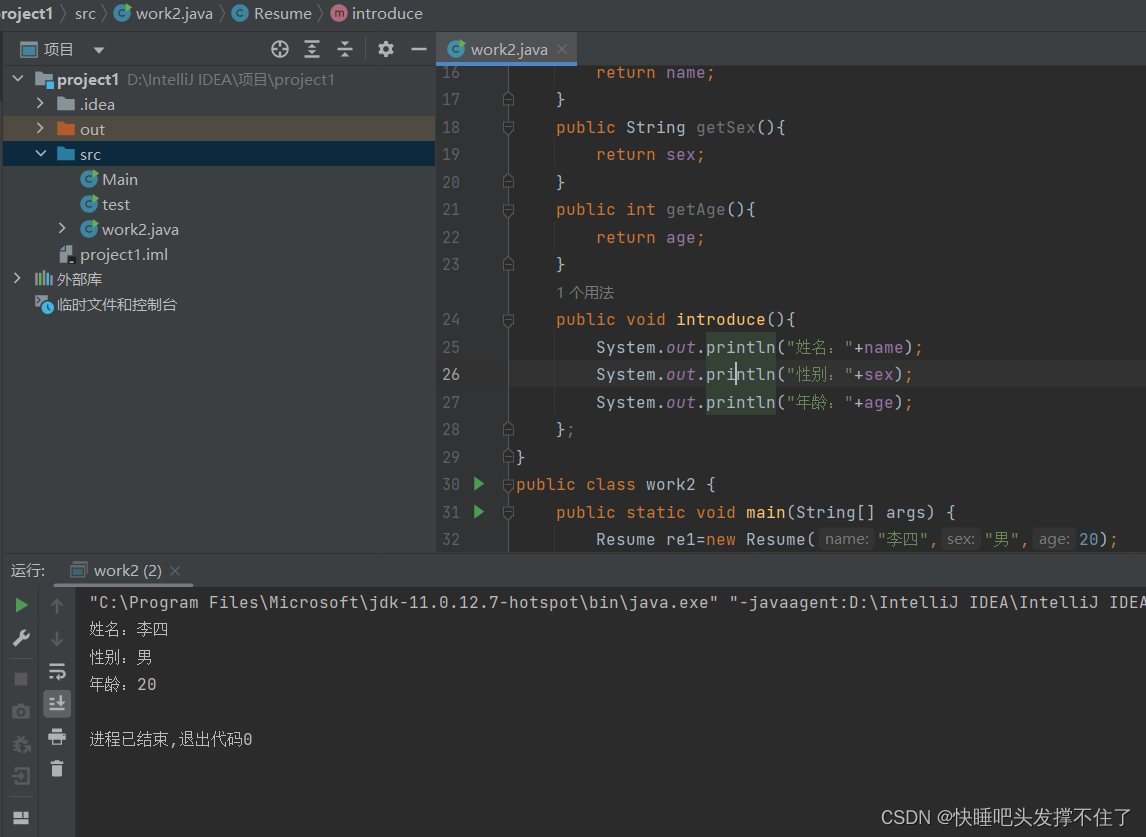
Task: Fold work2 class at line 30
Action: pos(508,484)
